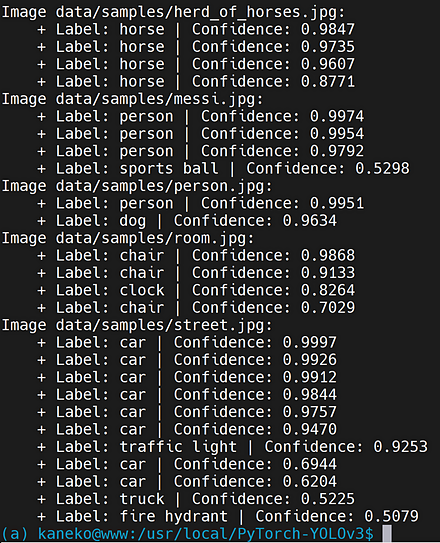Screen dimensions: 440x543
Task: Click the person.jpg image path line
Action: point(137,186)
